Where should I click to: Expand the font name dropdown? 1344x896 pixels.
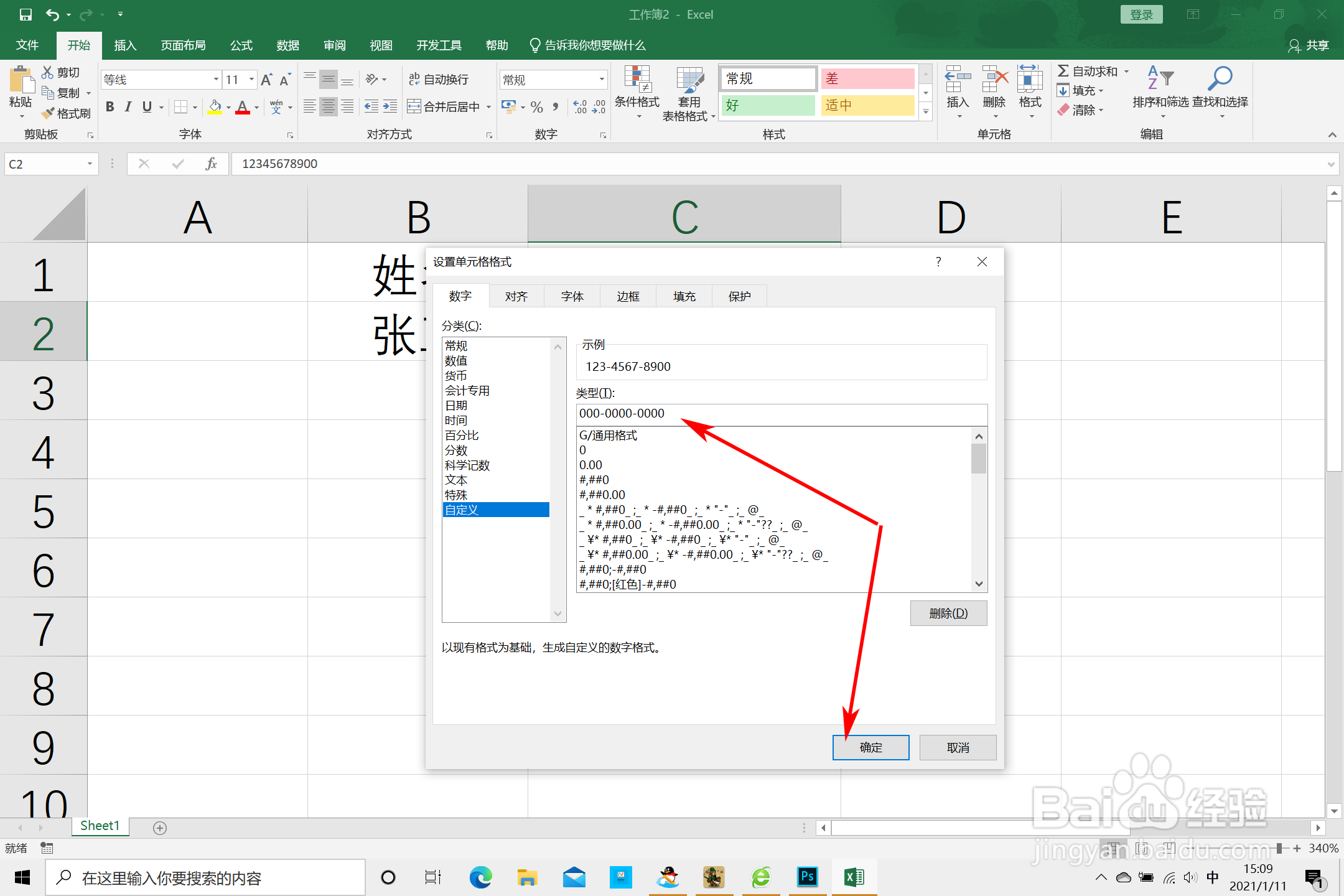(216, 80)
